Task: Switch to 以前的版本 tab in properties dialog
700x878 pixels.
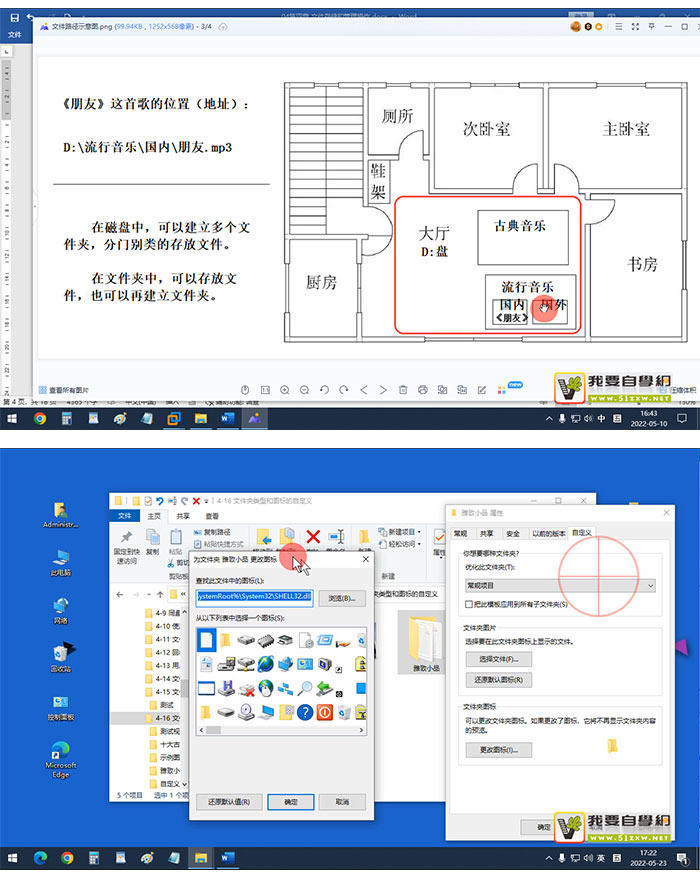Action: pyautogui.click(x=548, y=534)
